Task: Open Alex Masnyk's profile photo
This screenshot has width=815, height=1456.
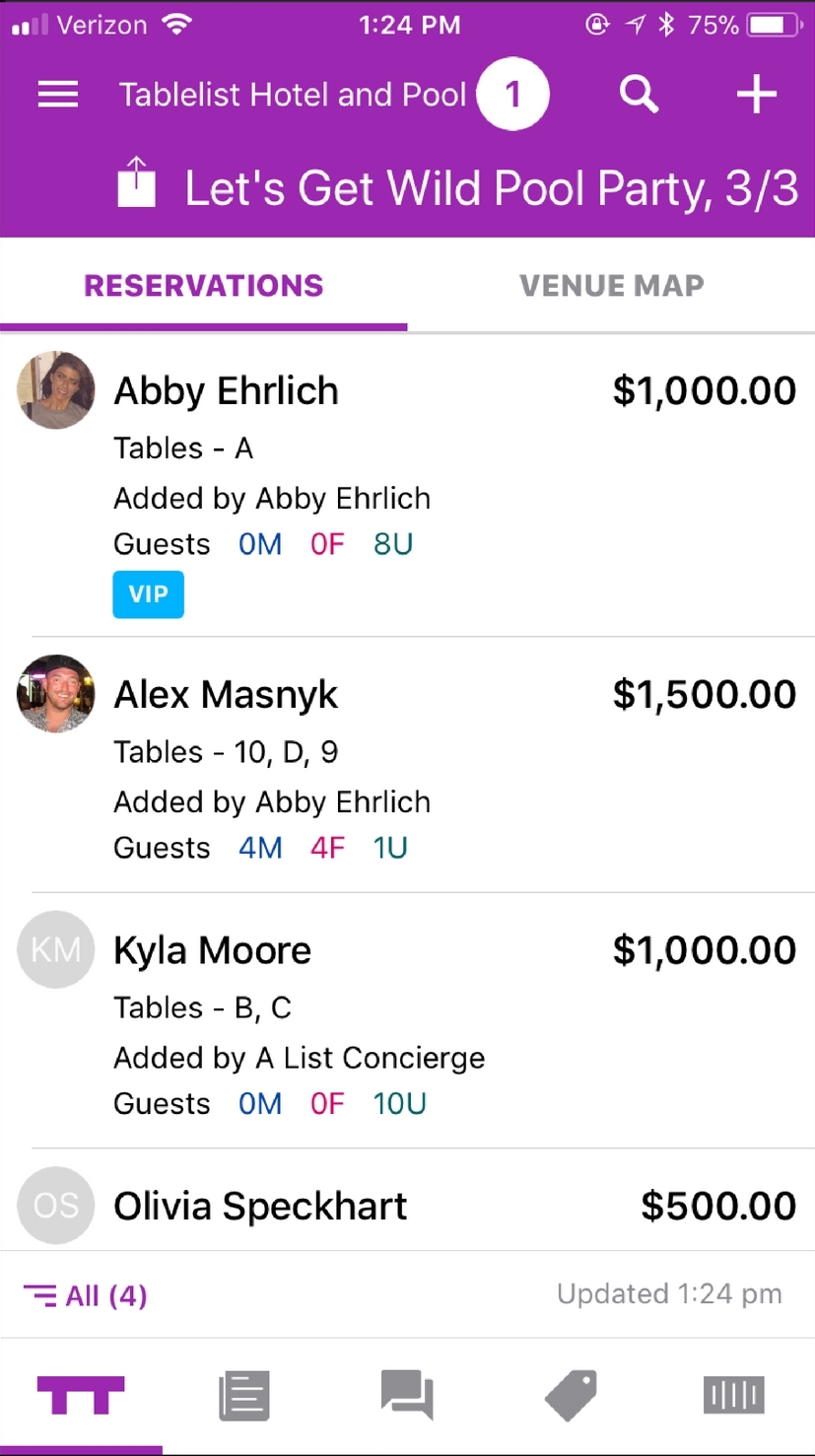Action: pyautogui.click(x=56, y=694)
